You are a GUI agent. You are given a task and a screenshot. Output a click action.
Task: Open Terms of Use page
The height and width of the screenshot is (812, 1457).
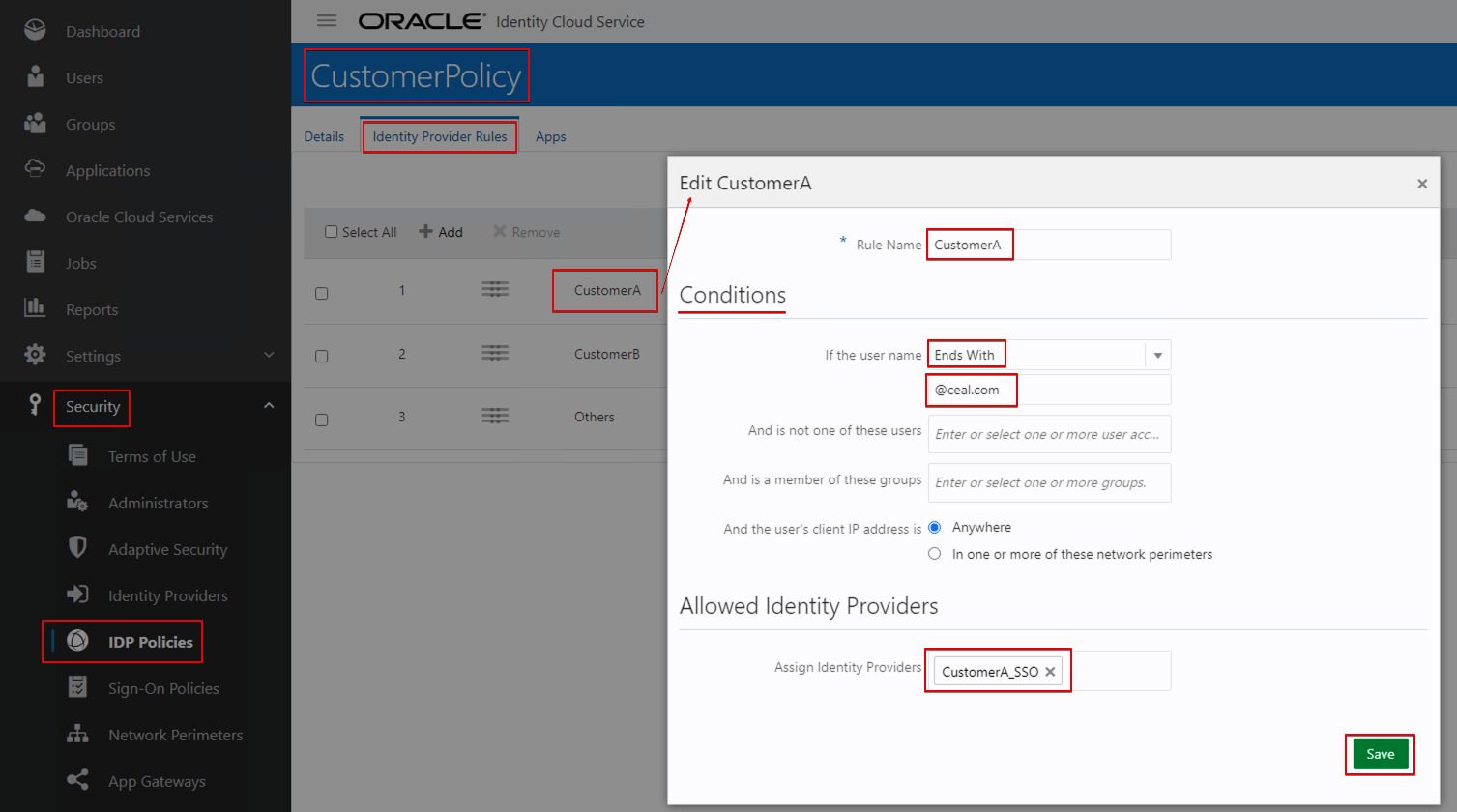[152, 456]
